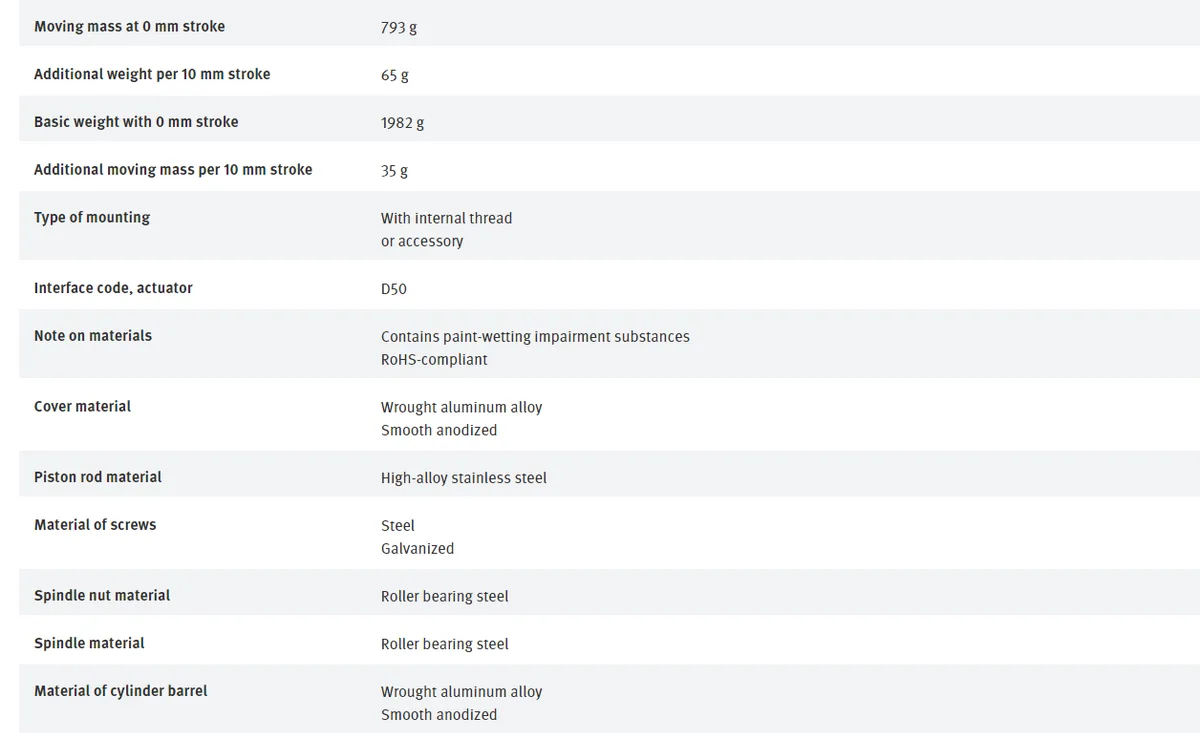Click the 'Note on materials' label
This screenshot has width=1200, height=739.
tap(93, 336)
